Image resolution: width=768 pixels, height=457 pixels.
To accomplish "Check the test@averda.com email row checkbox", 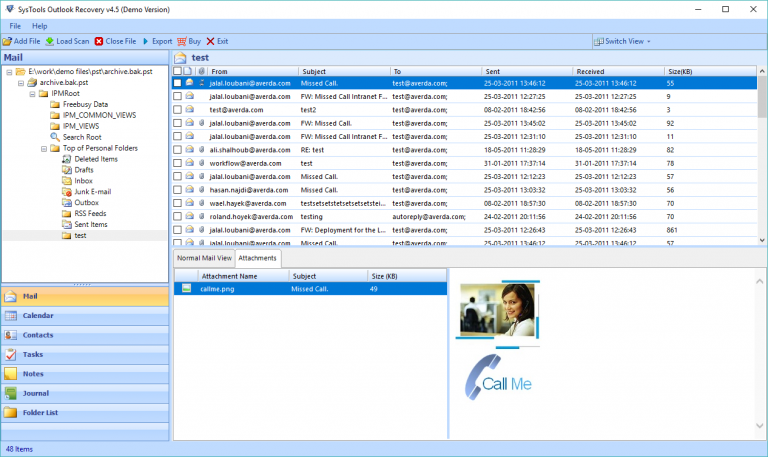I will (x=178, y=110).
